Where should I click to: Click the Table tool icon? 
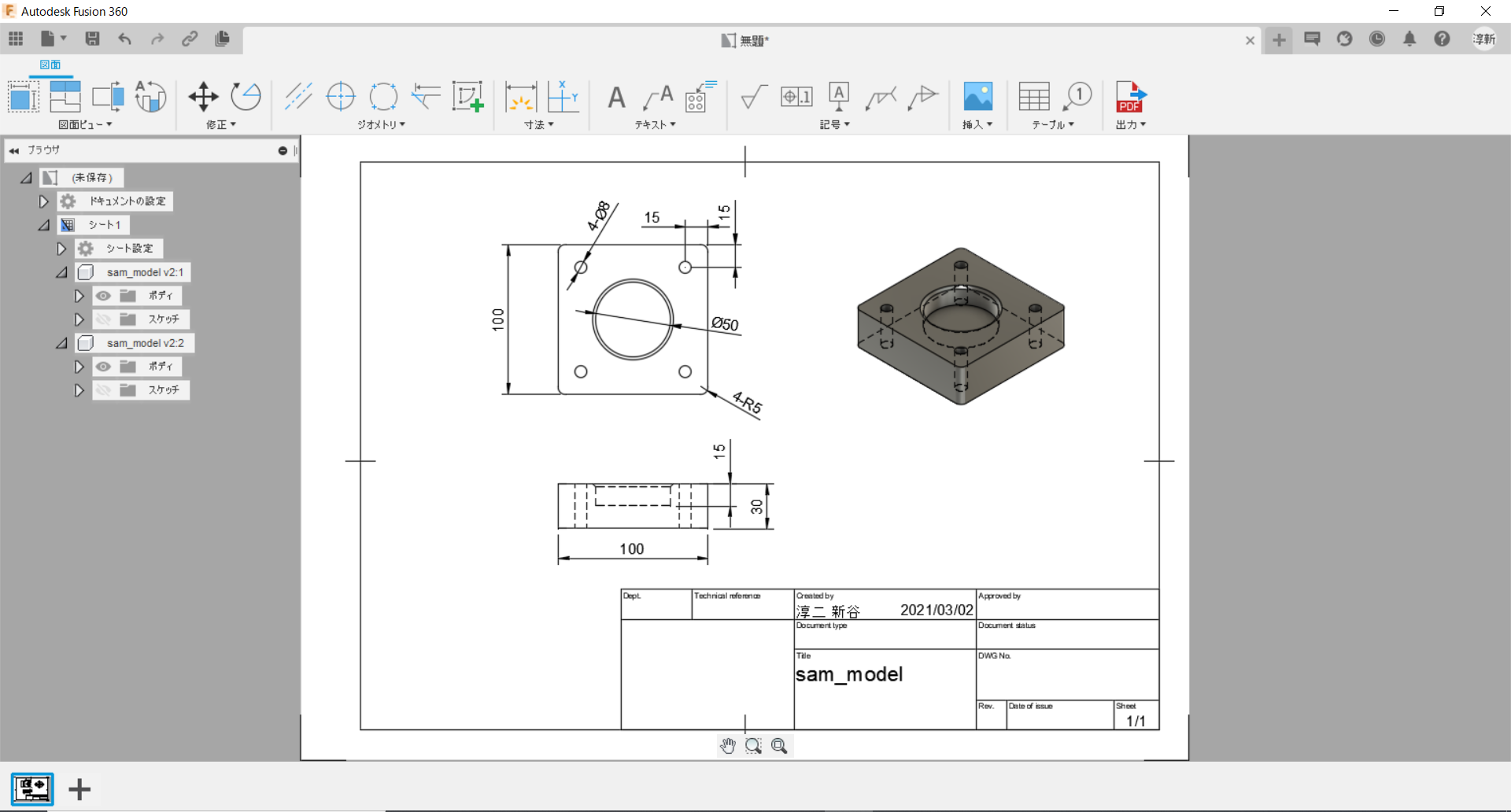[x=1033, y=97]
